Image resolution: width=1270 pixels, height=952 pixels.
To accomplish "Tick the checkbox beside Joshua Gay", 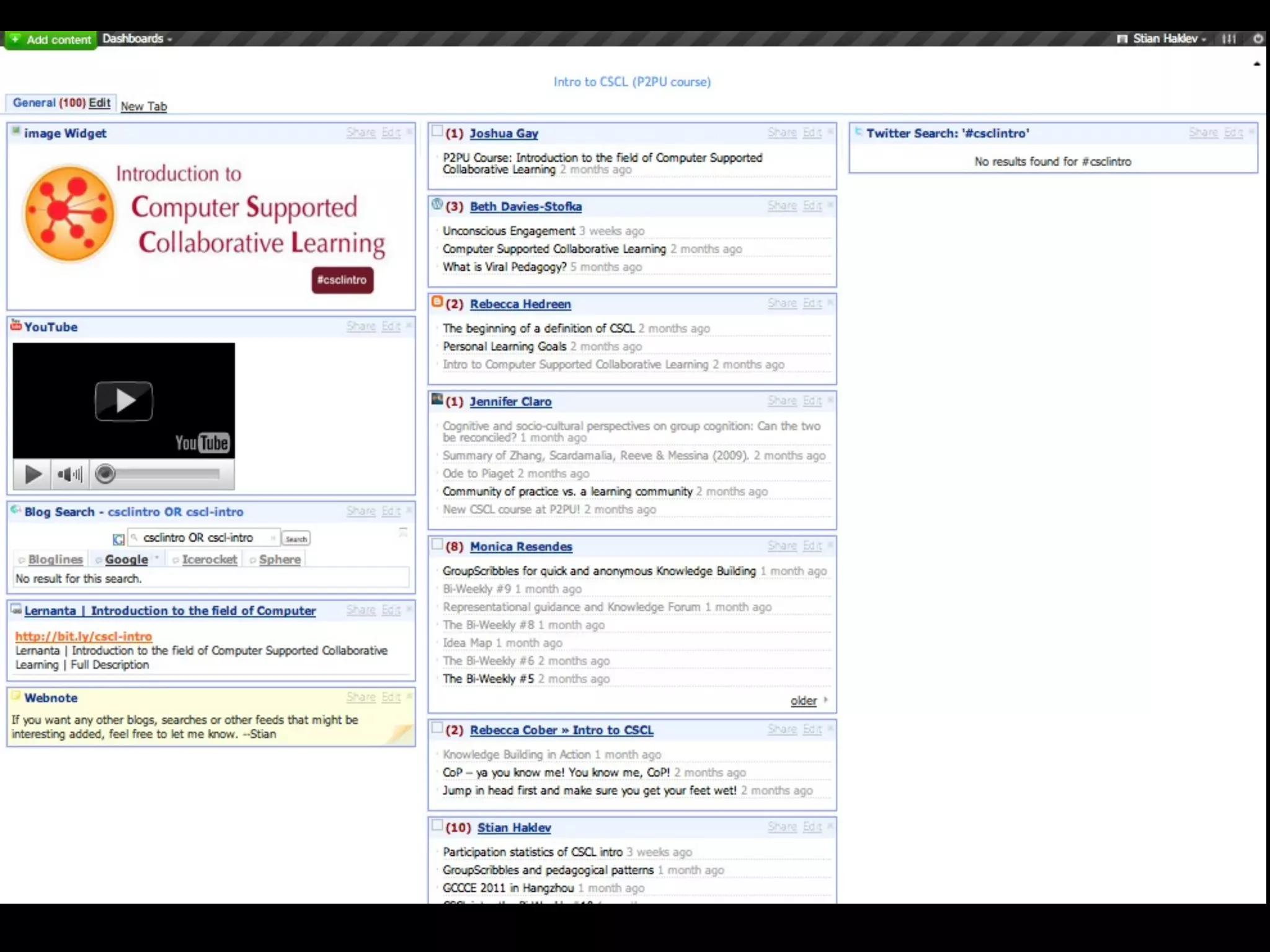I will click(437, 131).
